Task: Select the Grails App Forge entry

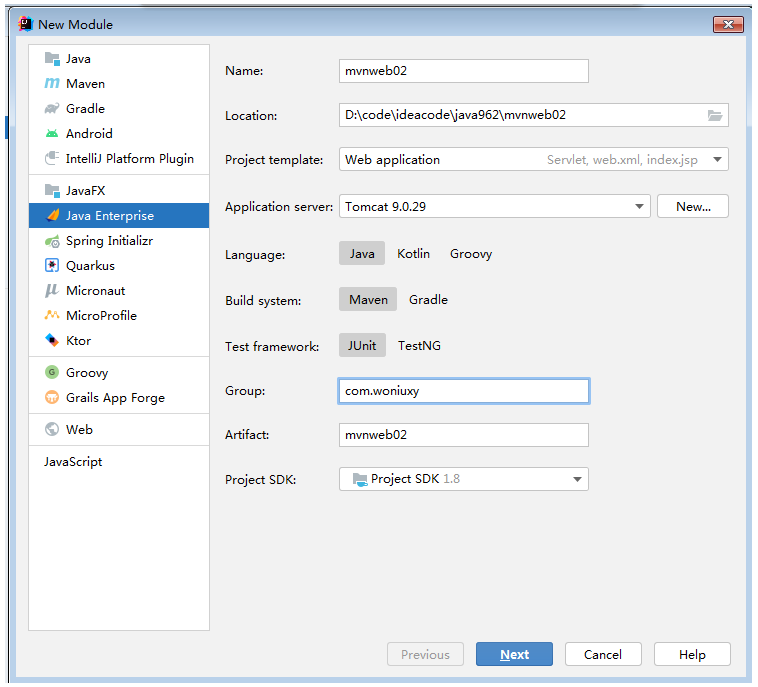Action: (x=119, y=397)
